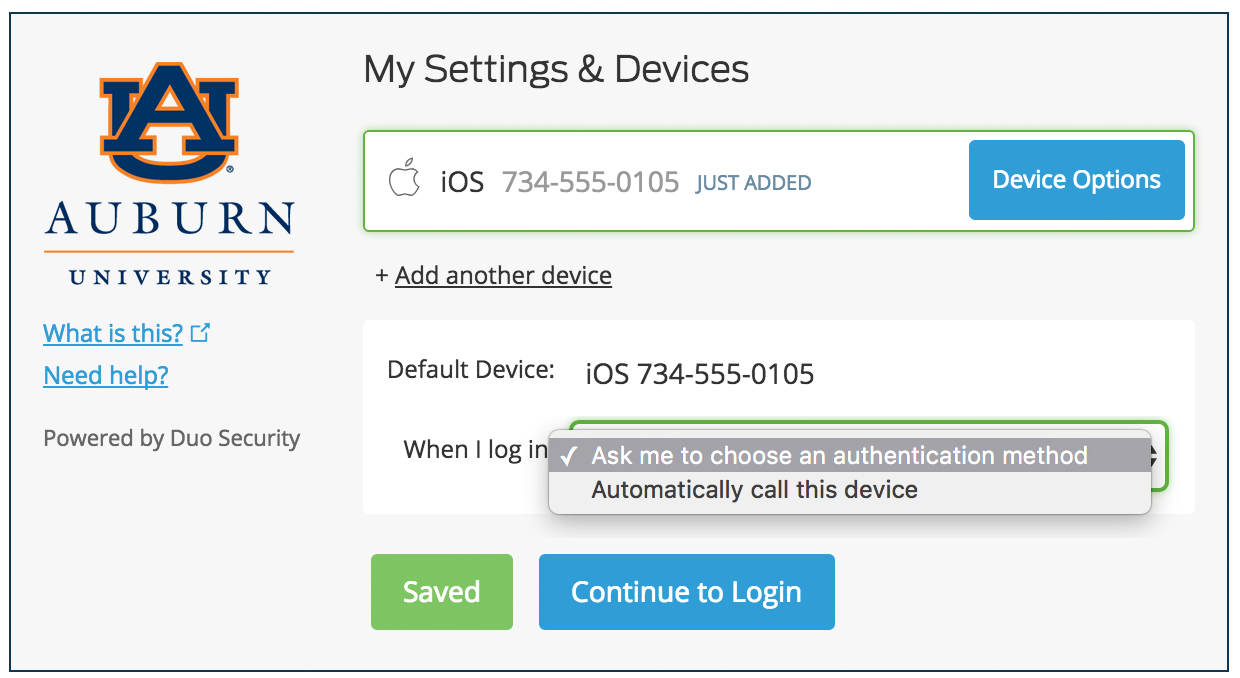This screenshot has width=1240, height=678.
Task: Click the arrows at the dropdown's right edge
Action: click(x=1158, y=456)
